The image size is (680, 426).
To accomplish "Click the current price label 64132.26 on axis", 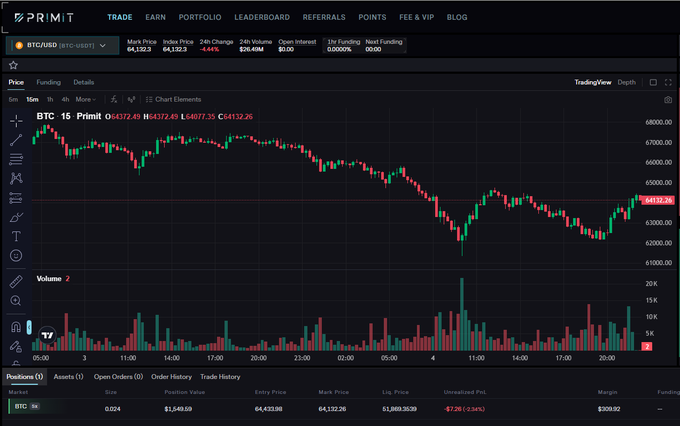I will 658,200.
